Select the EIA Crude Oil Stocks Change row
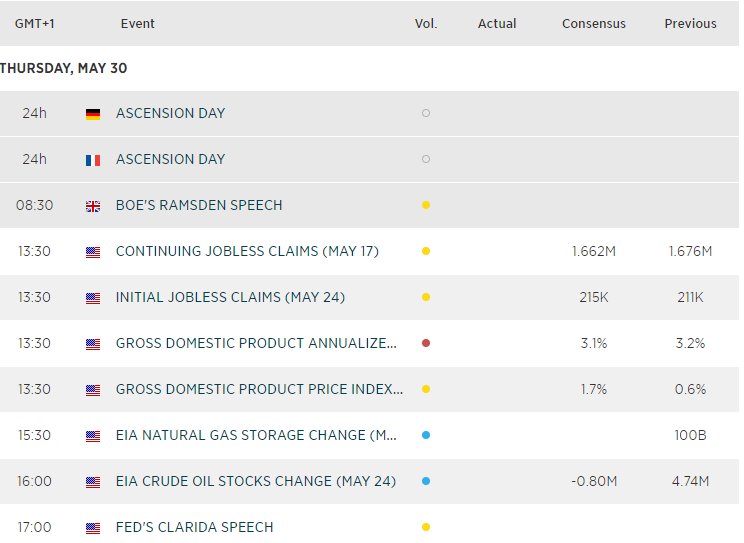Screen dimensions: 744x543 coord(256,482)
